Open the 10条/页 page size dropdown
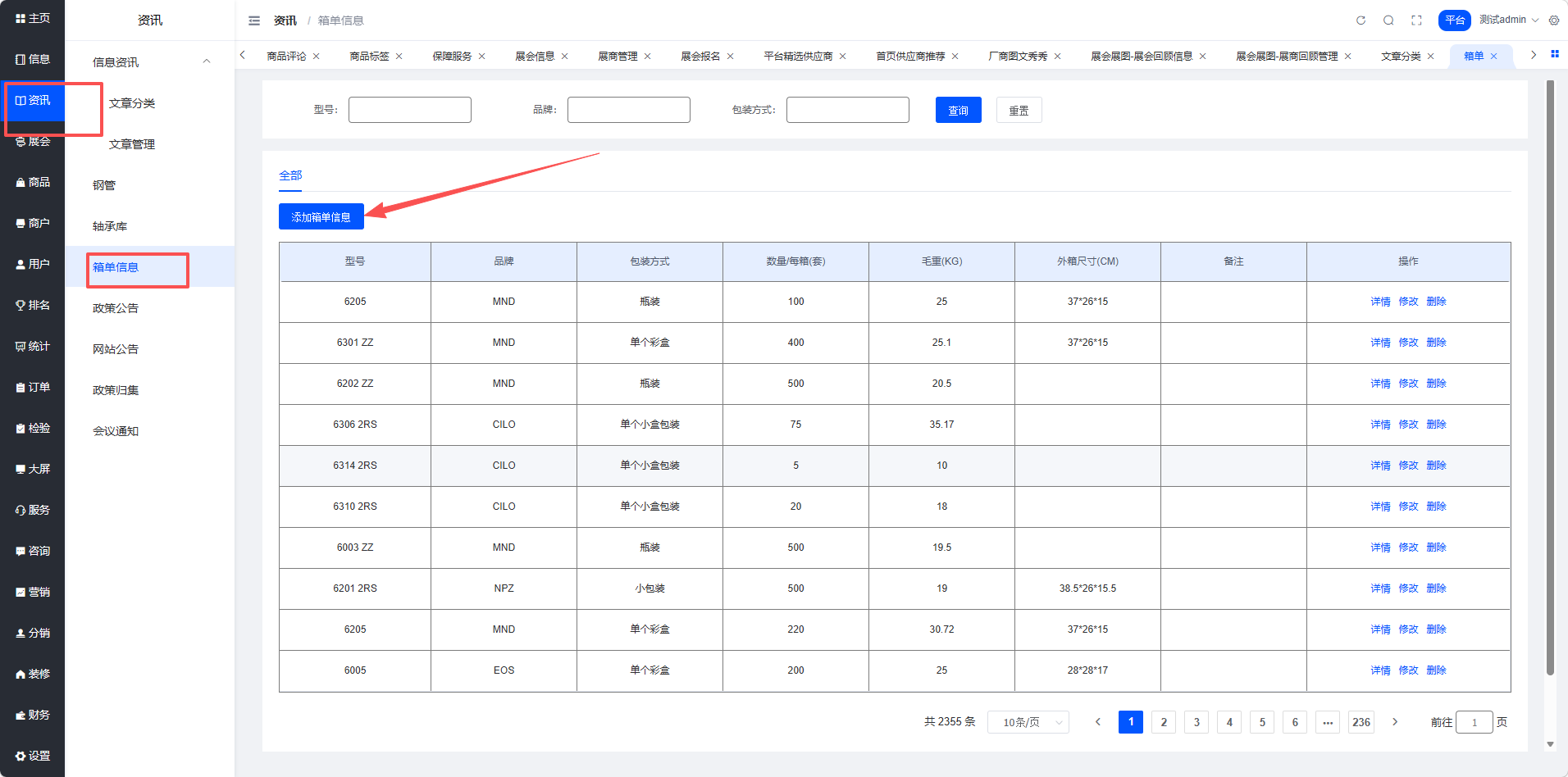The height and width of the screenshot is (777, 1568). click(x=1028, y=722)
